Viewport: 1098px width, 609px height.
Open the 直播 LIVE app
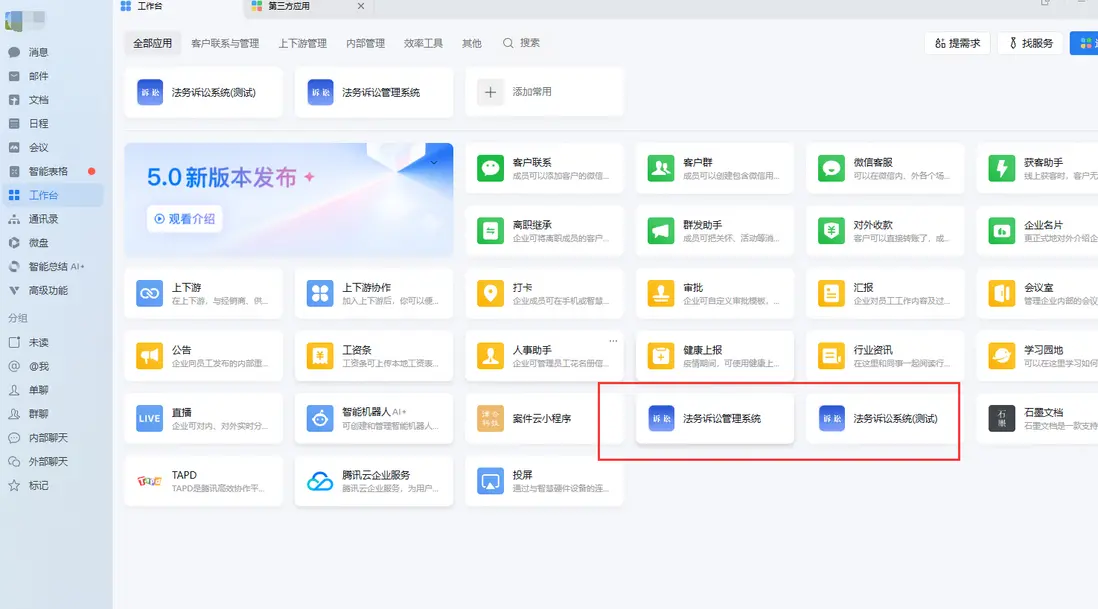click(x=203, y=419)
